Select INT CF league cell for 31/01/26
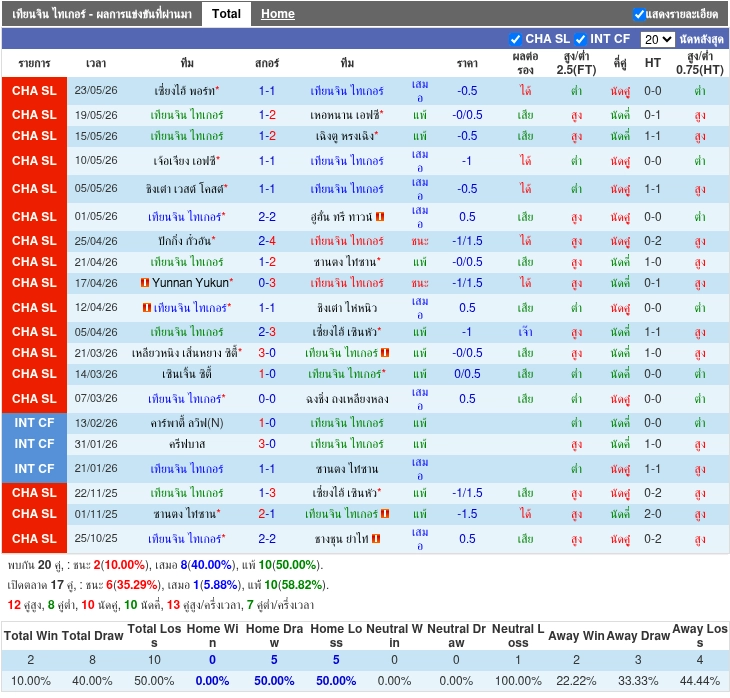The height and width of the screenshot is (698, 730). pyautogui.click(x=34, y=444)
